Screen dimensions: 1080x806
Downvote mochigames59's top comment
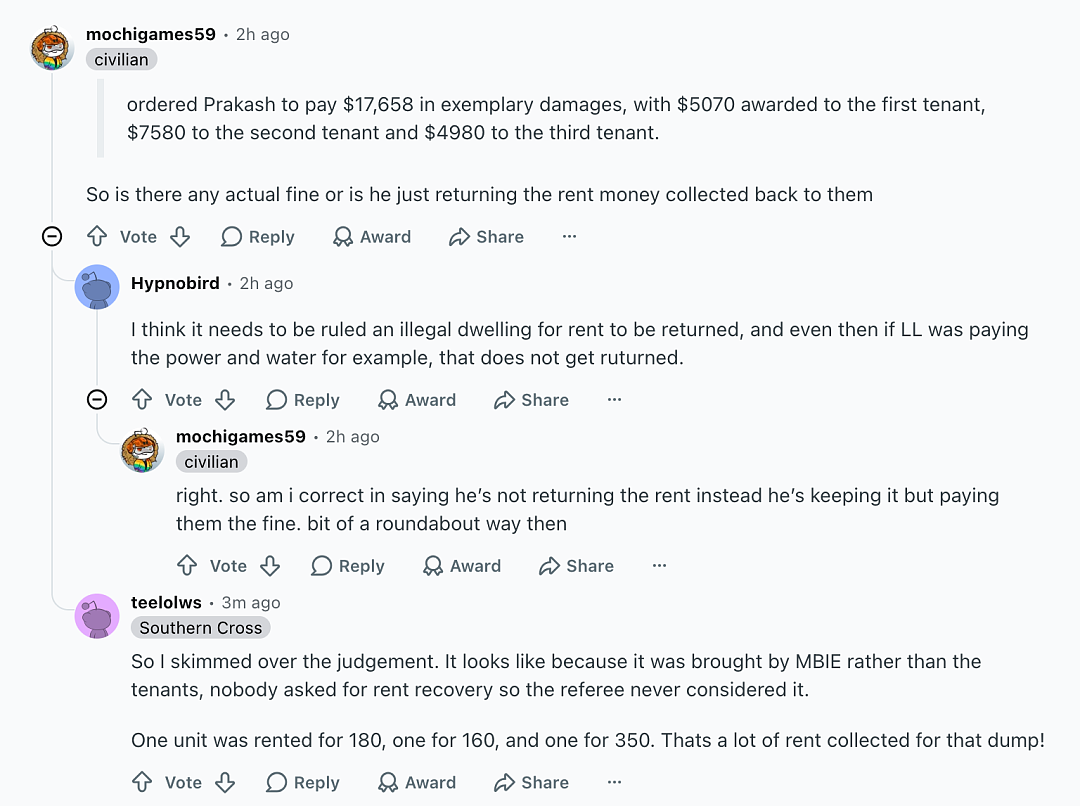(180, 236)
